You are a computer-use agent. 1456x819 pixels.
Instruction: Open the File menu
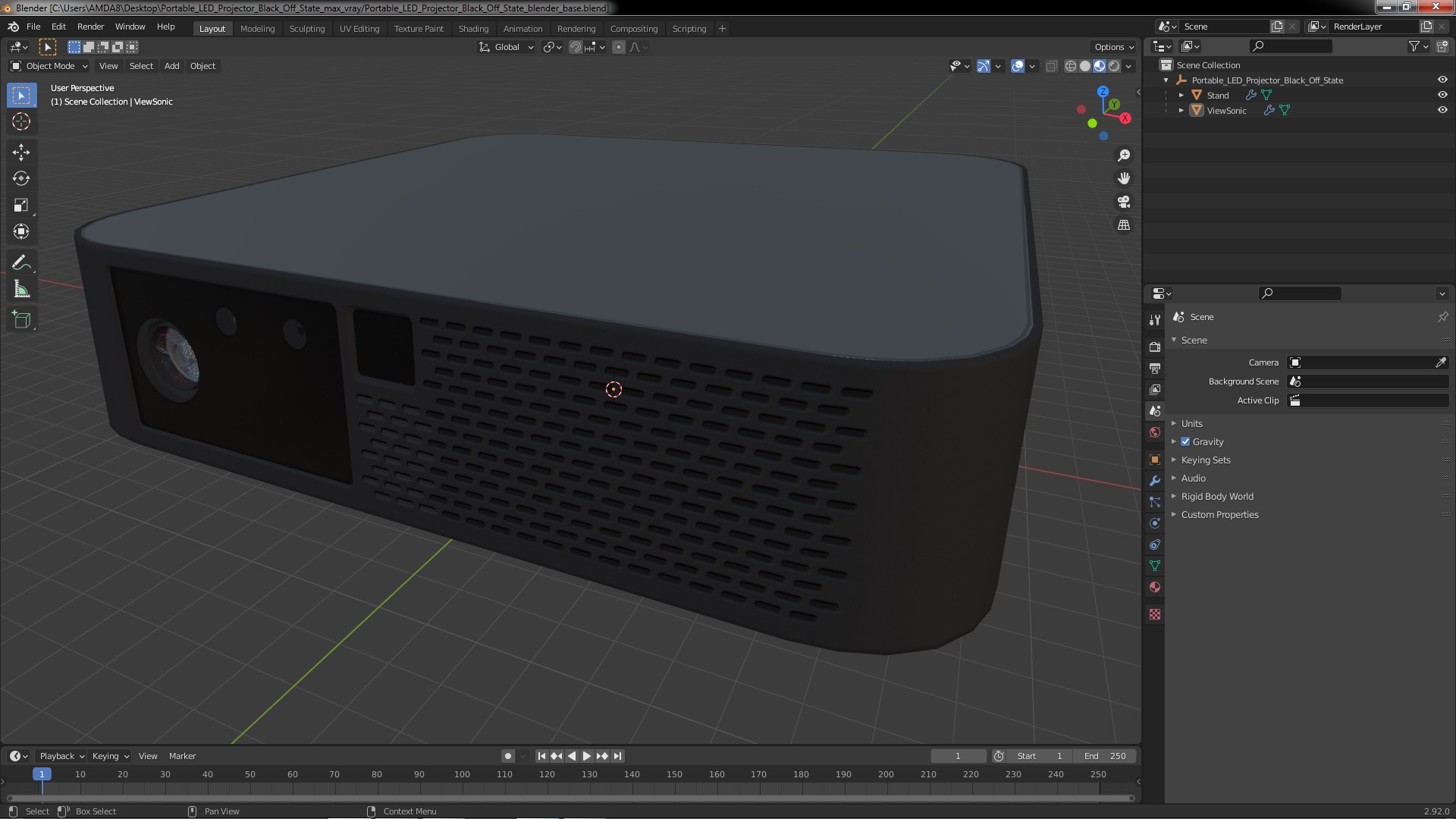(33, 27)
